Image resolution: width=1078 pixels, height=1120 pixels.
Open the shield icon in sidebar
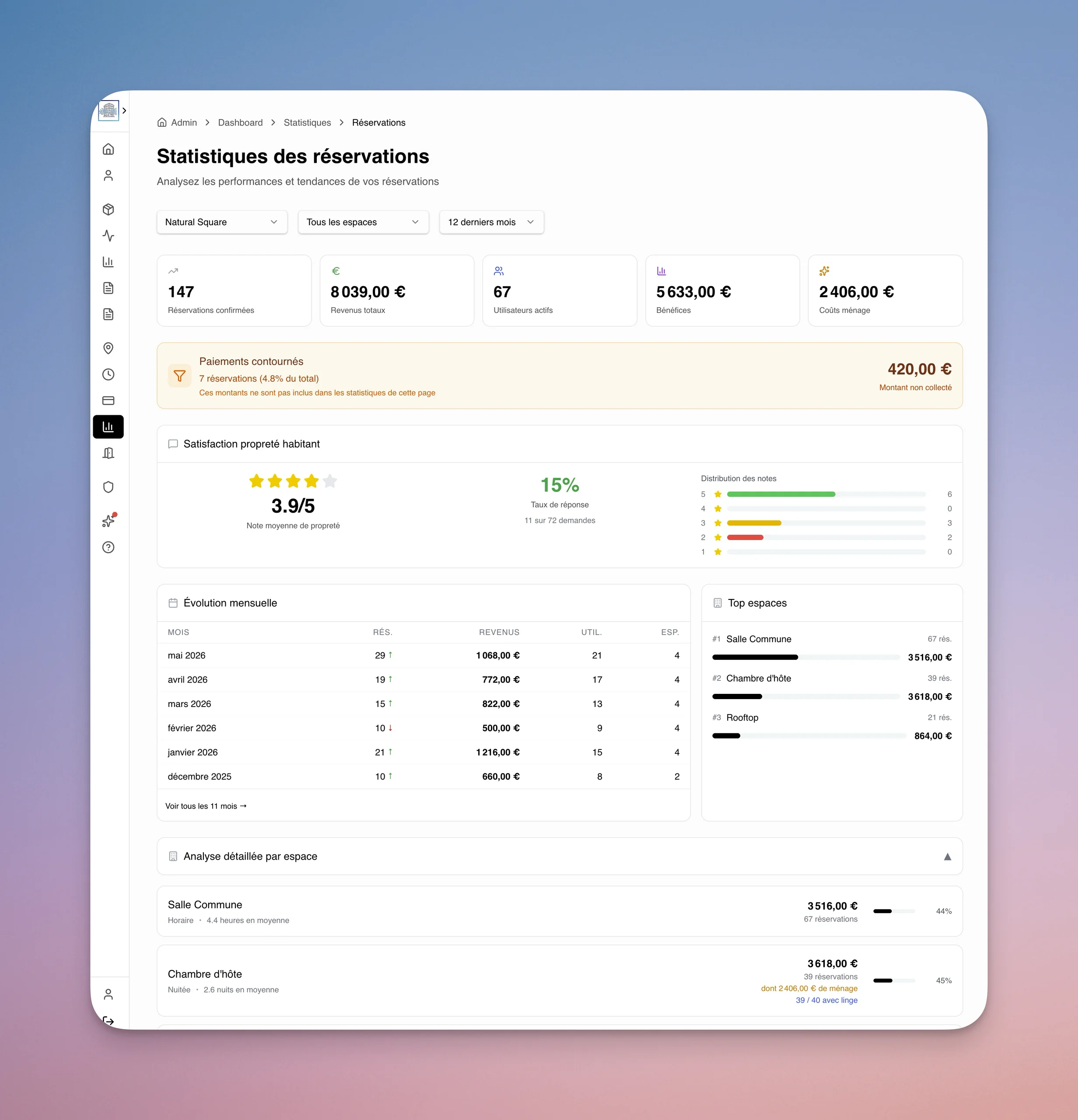[x=108, y=487]
